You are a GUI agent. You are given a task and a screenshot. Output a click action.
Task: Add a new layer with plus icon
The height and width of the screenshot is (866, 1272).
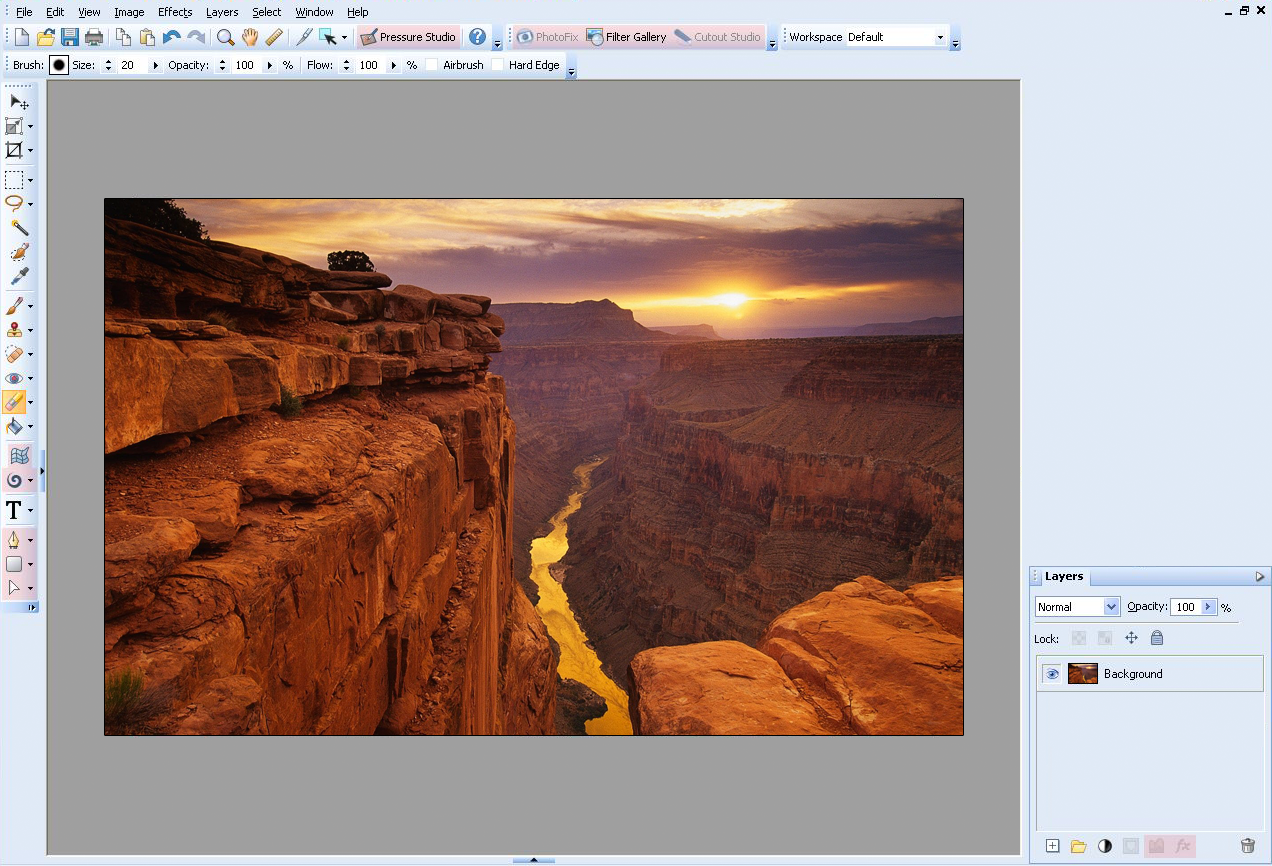[x=1052, y=846]
